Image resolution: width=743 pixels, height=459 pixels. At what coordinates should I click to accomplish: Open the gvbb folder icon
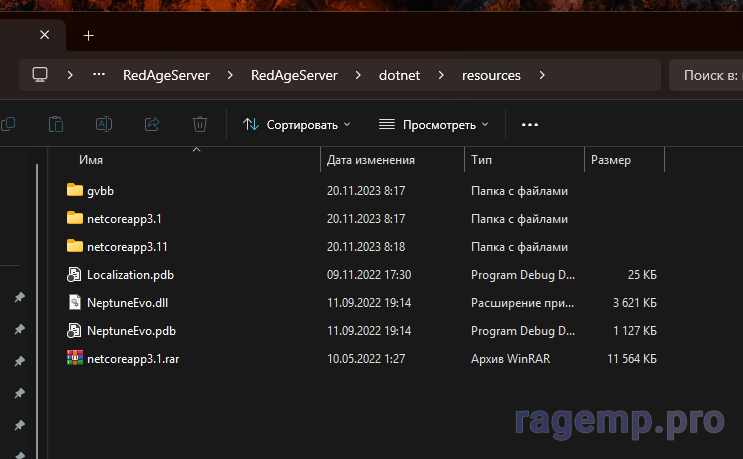74,190
